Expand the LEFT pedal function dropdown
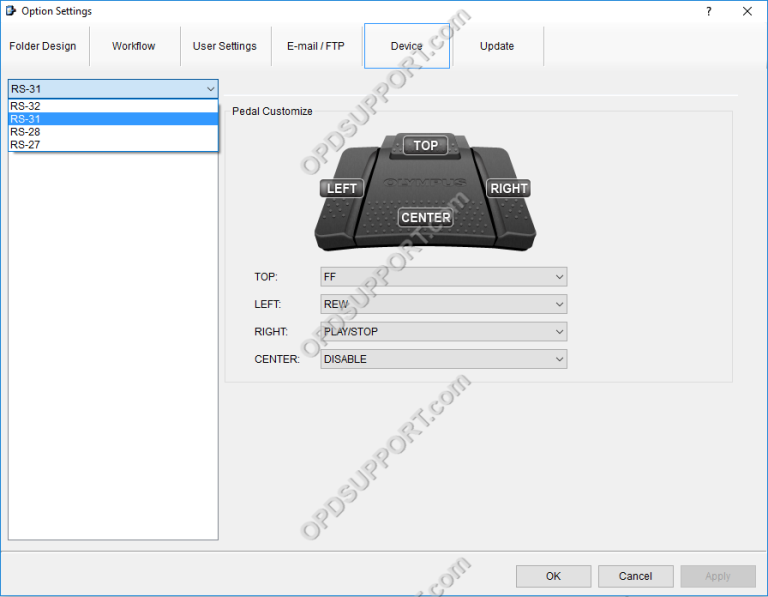Viewport: 768px width, 597px height. click(444, 304)
